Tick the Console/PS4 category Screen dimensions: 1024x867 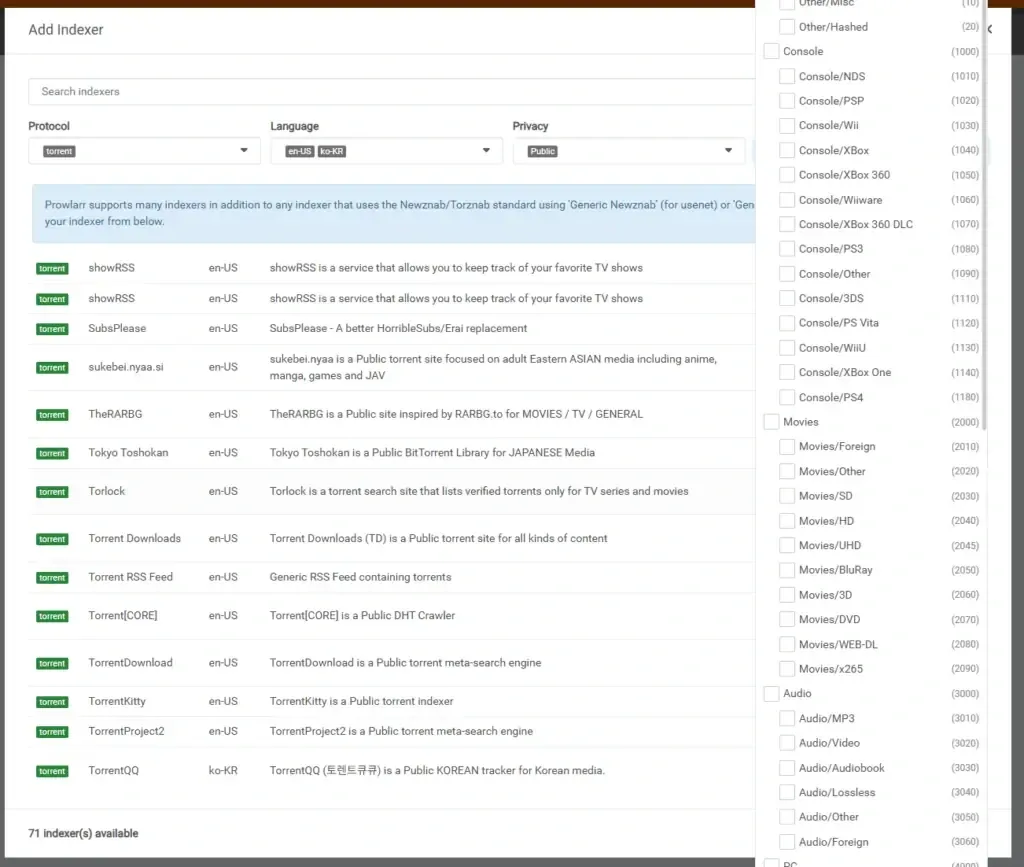786,397
